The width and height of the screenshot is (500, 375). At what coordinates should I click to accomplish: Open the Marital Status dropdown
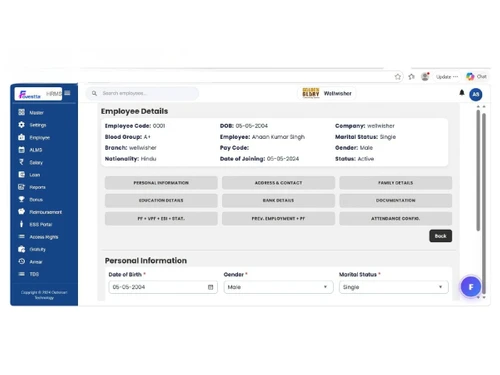394,287
